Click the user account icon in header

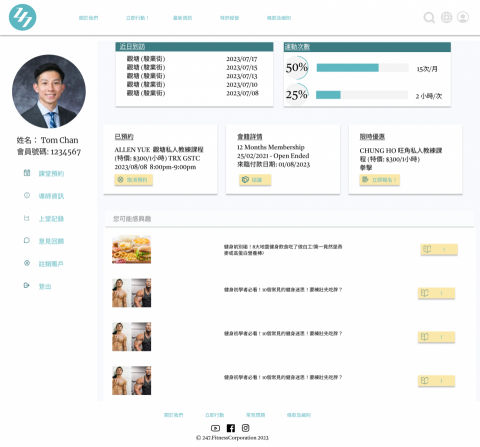[463, 17]
